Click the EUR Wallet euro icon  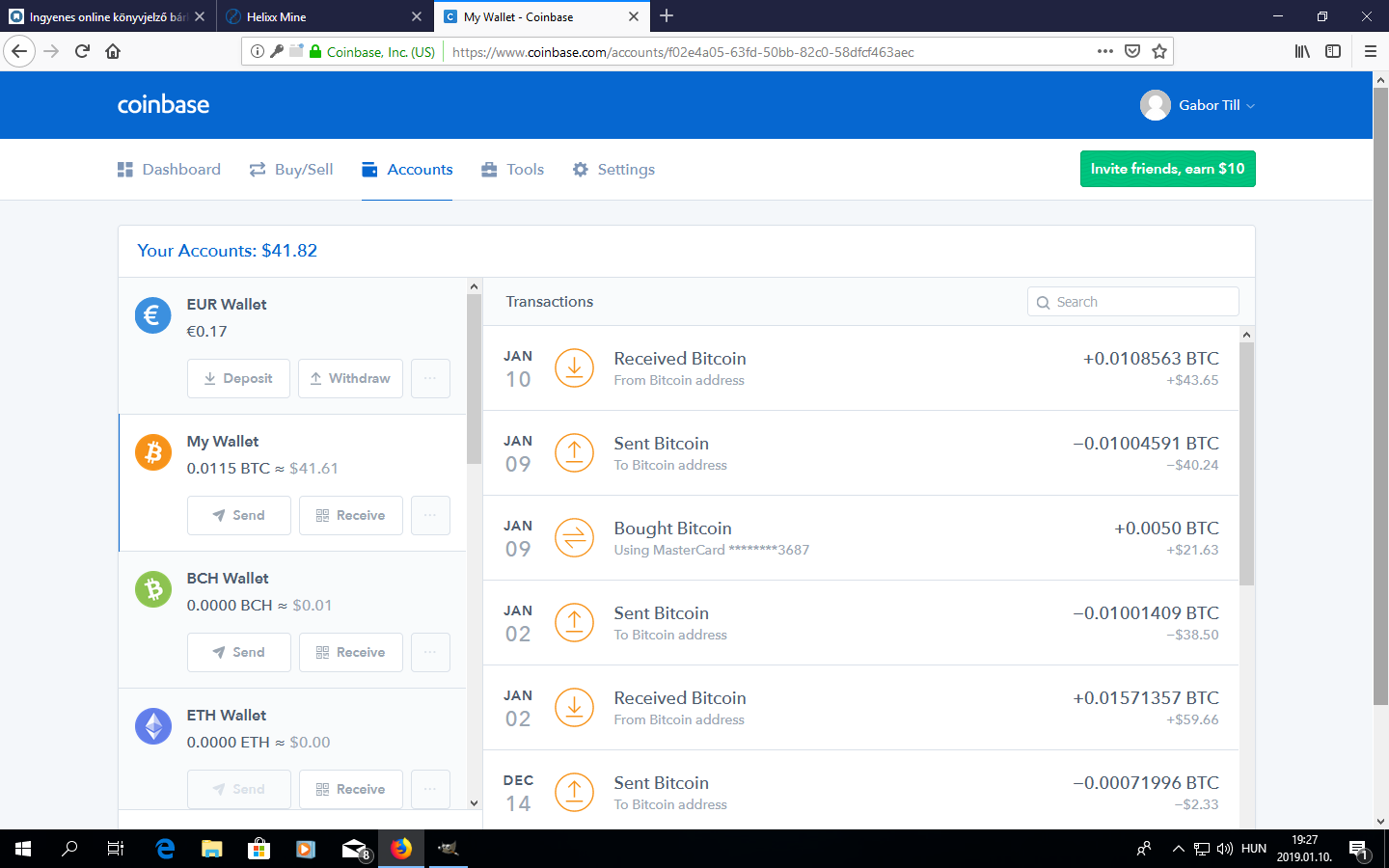[x=152, y=315]
